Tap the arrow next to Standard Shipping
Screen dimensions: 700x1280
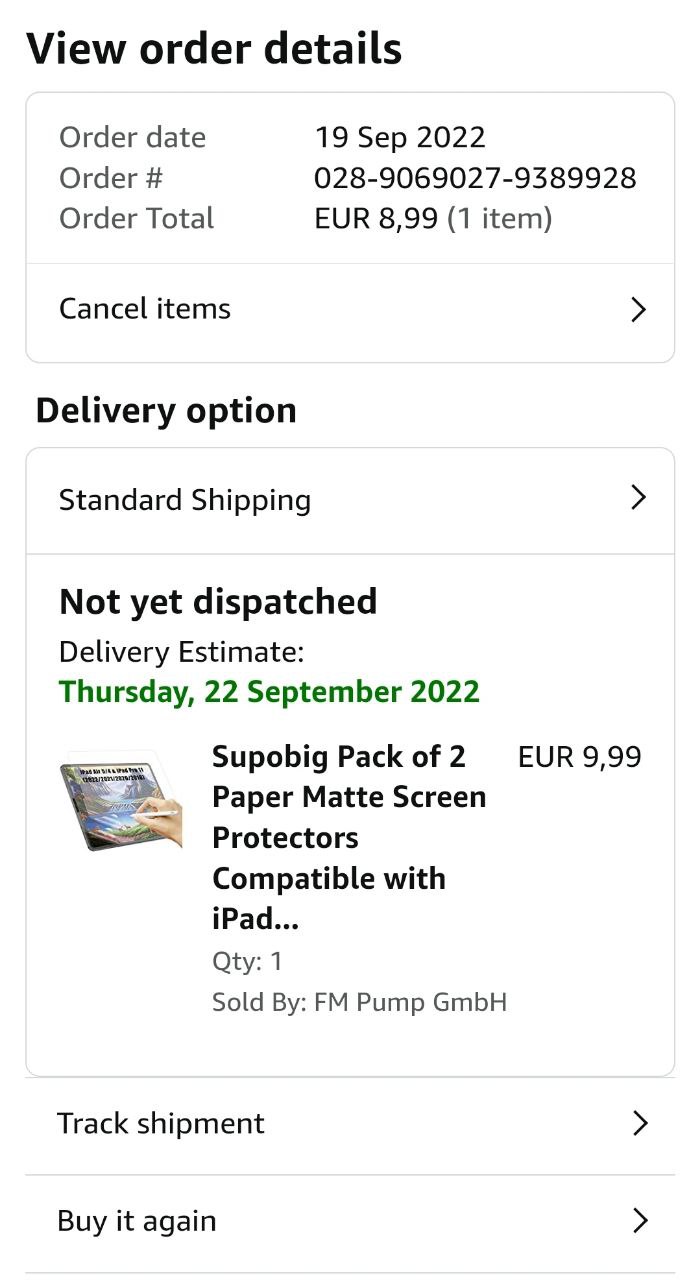pyautogui.click(x=639, y=498)
